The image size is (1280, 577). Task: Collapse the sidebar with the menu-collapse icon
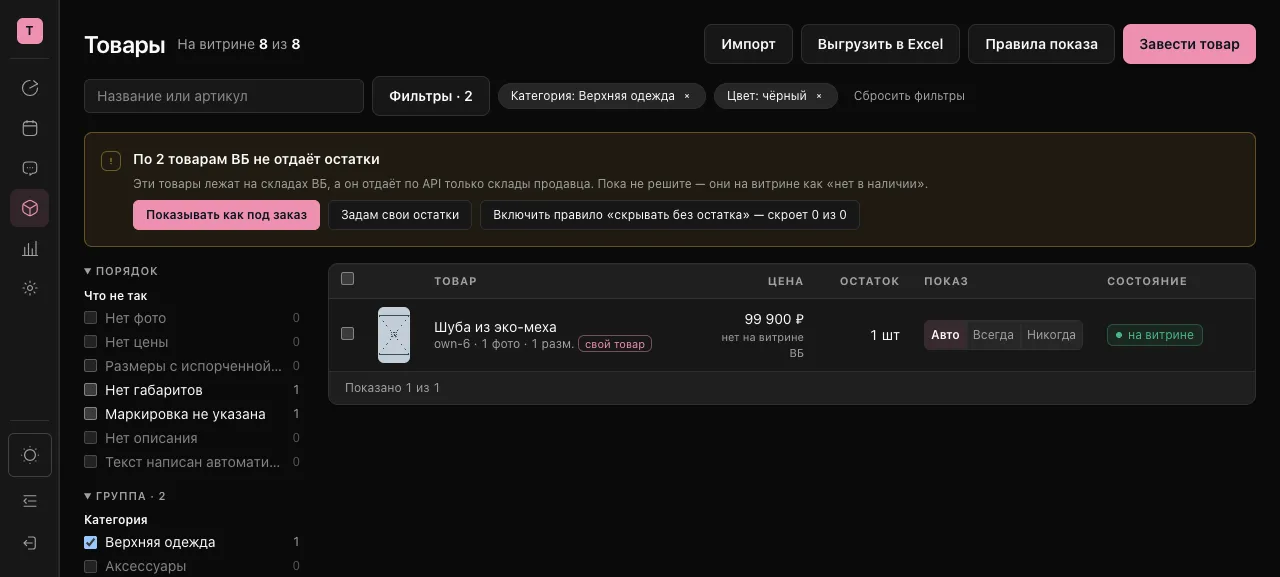[x=30, y=500]
